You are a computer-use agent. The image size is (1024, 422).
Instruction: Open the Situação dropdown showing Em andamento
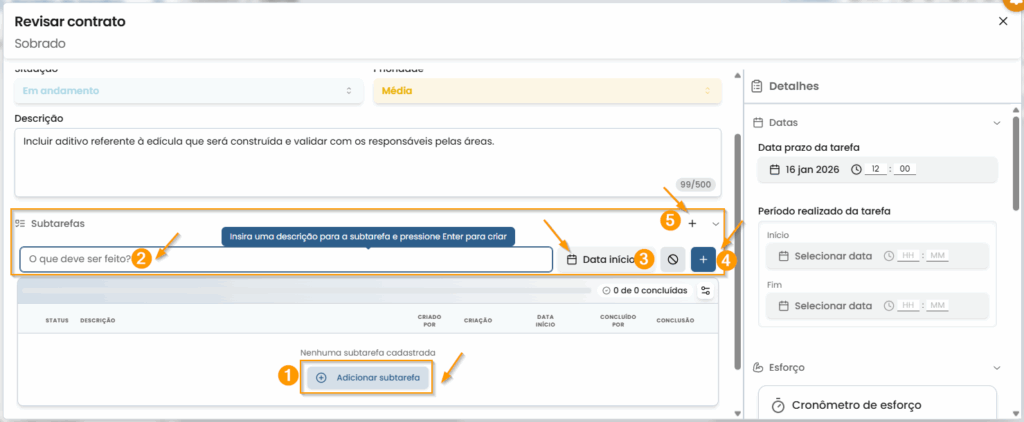[x=188, y=91]
